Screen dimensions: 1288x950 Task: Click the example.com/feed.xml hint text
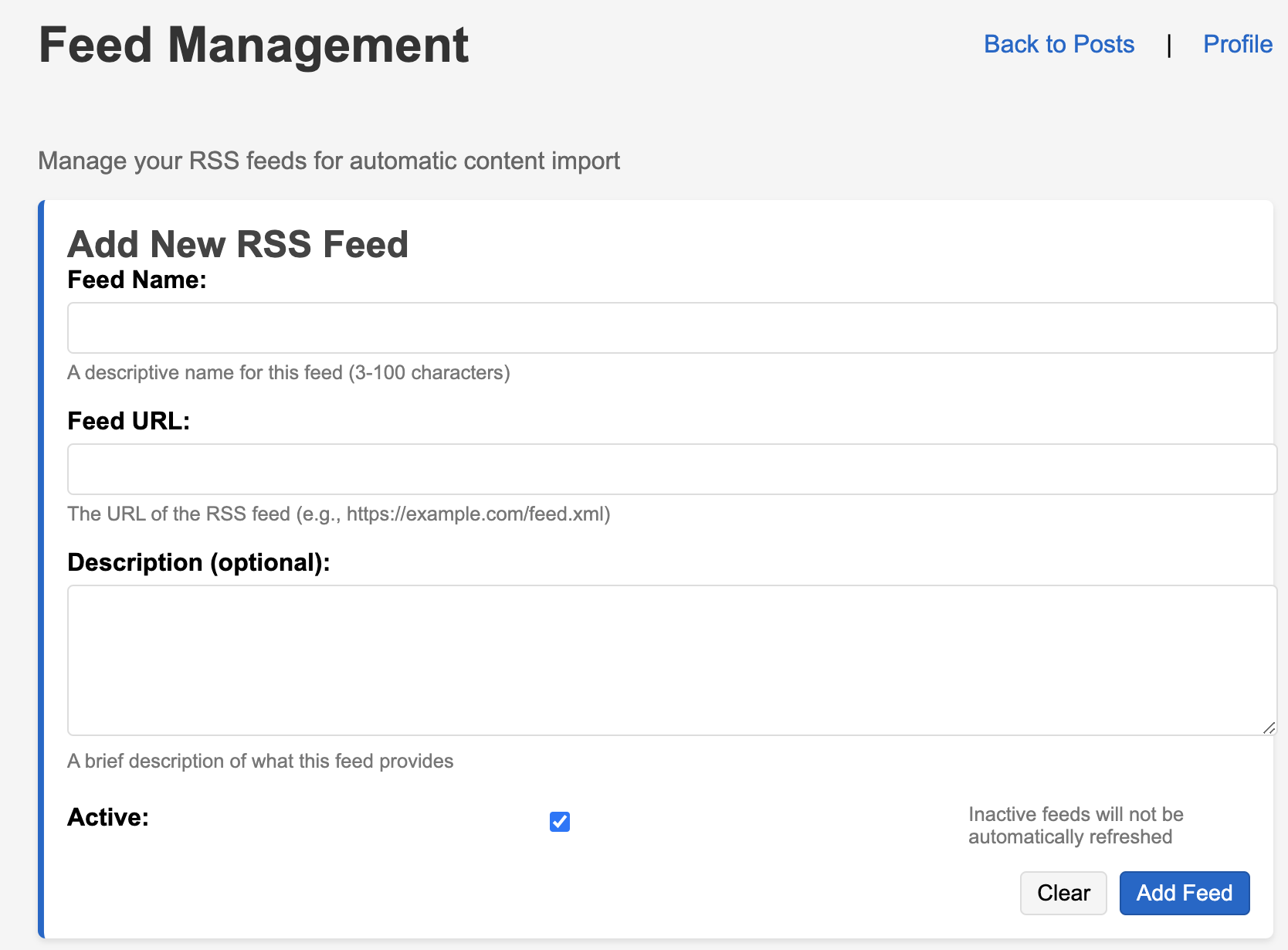(338, 514)
